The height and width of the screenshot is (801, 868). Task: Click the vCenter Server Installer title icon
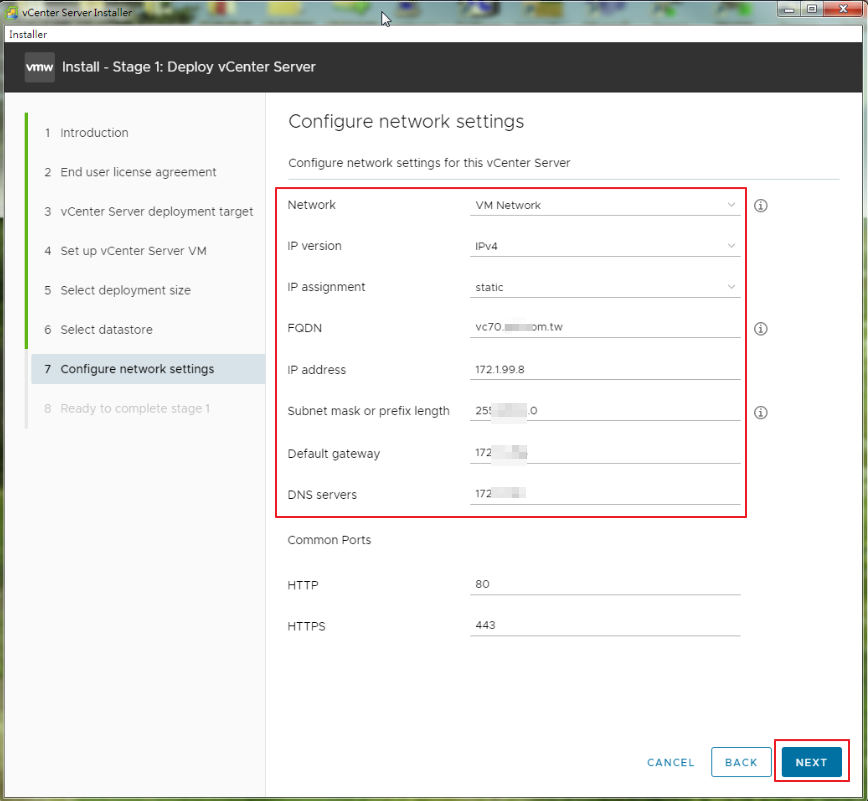[x=11, y=12]
